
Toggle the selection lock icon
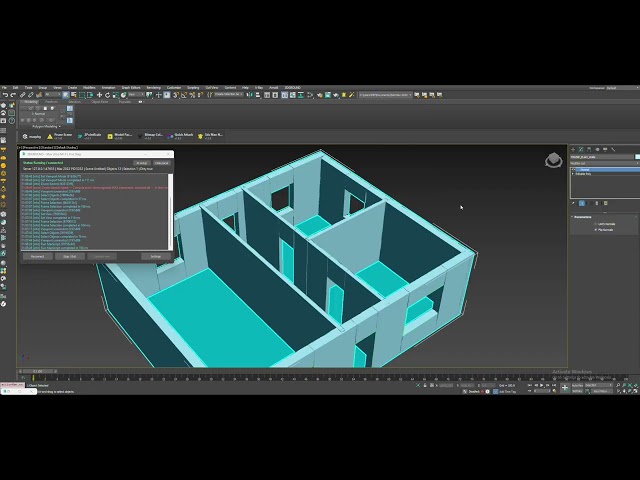point(425,385)
